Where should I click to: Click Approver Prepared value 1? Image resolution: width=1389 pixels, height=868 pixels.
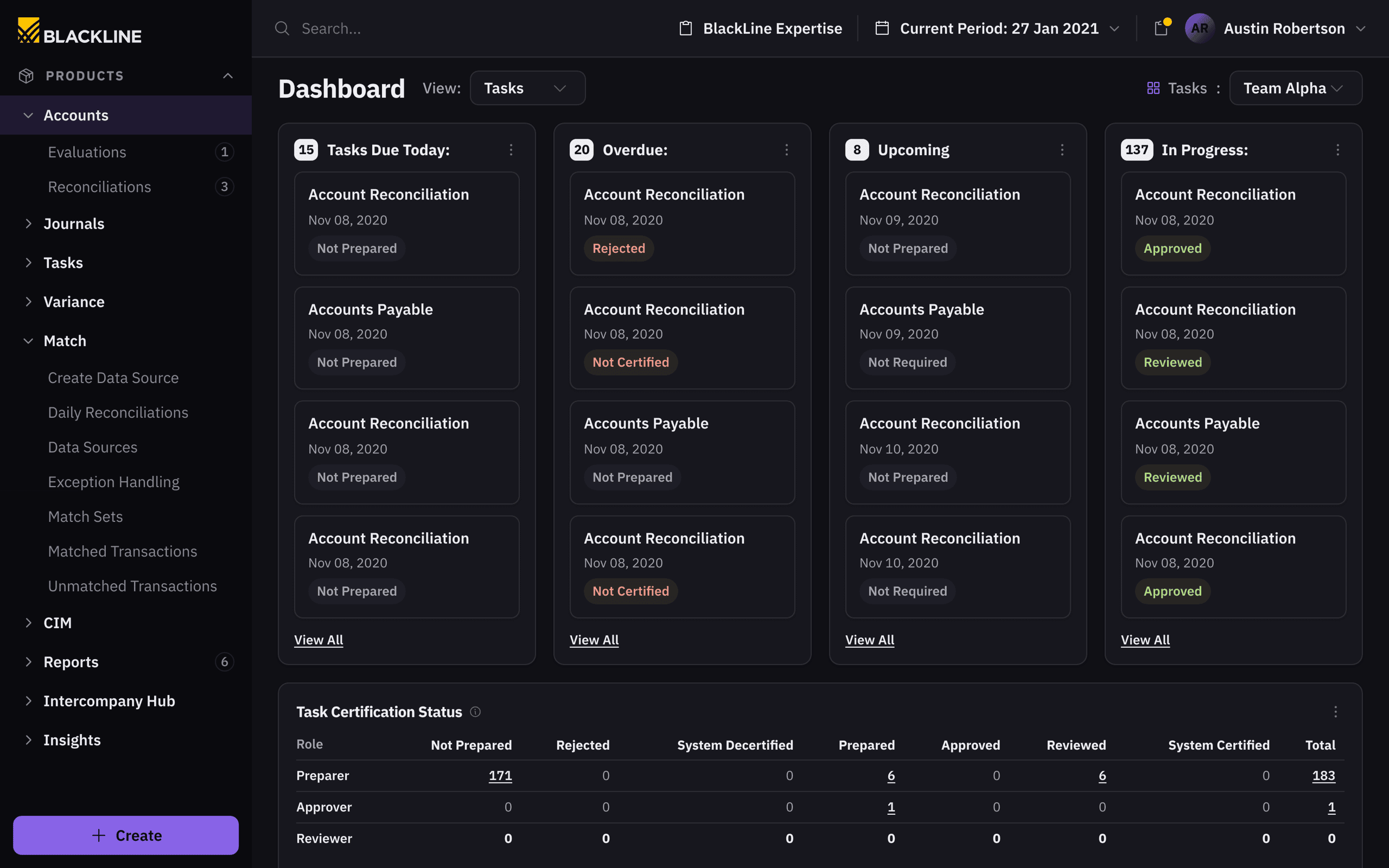(x=891, y=807)
